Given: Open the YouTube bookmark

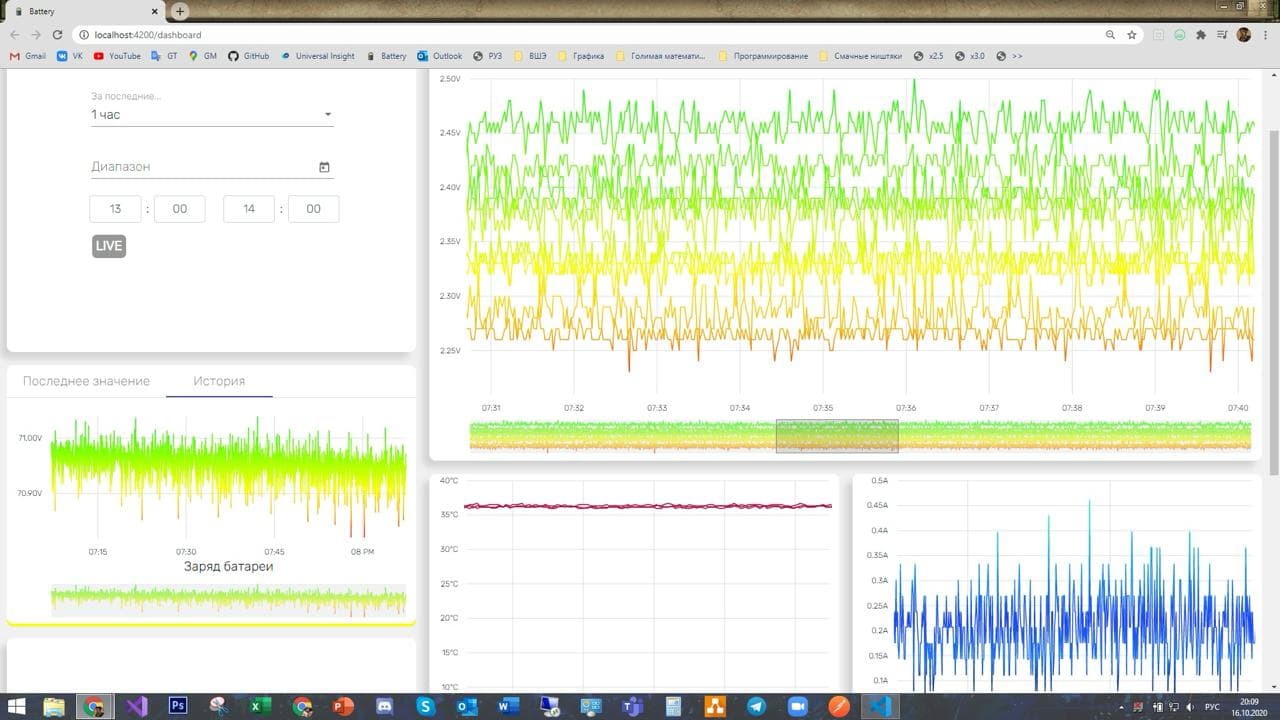Looking at the screenshot, I should (117, 56).
